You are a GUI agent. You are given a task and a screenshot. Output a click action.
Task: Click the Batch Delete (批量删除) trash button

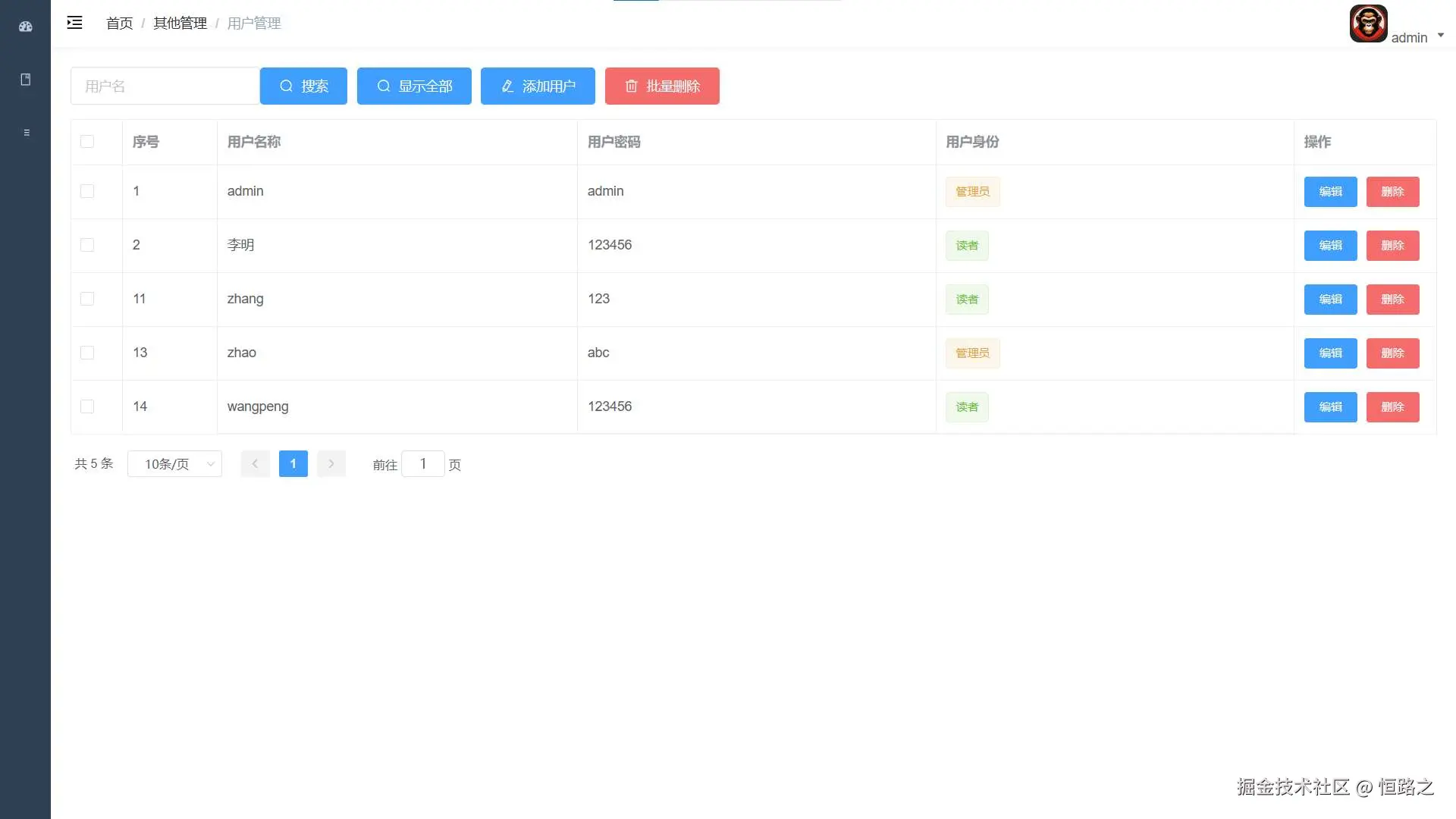662,86
